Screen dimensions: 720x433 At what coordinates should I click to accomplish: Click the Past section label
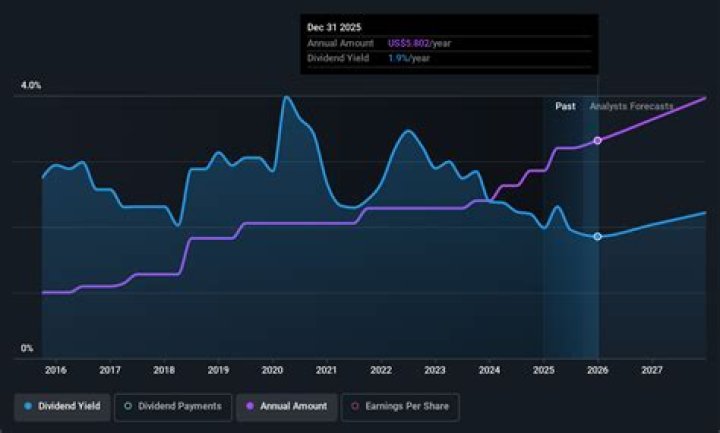(x=565, y=106)
